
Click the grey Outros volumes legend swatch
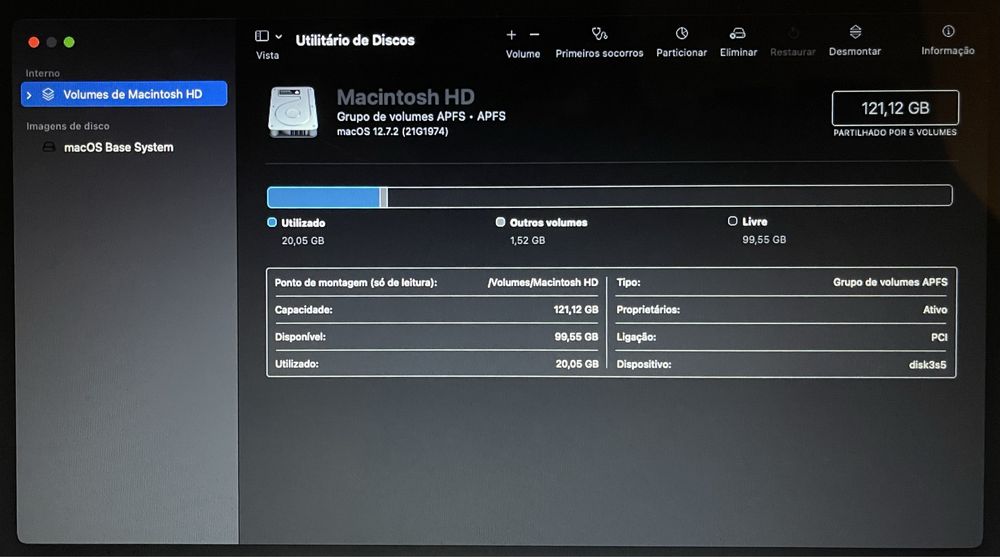click(500, 222)
